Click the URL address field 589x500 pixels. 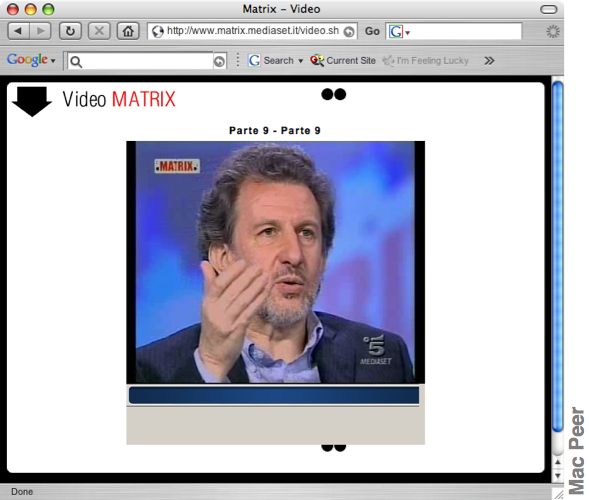coord(252,31)
